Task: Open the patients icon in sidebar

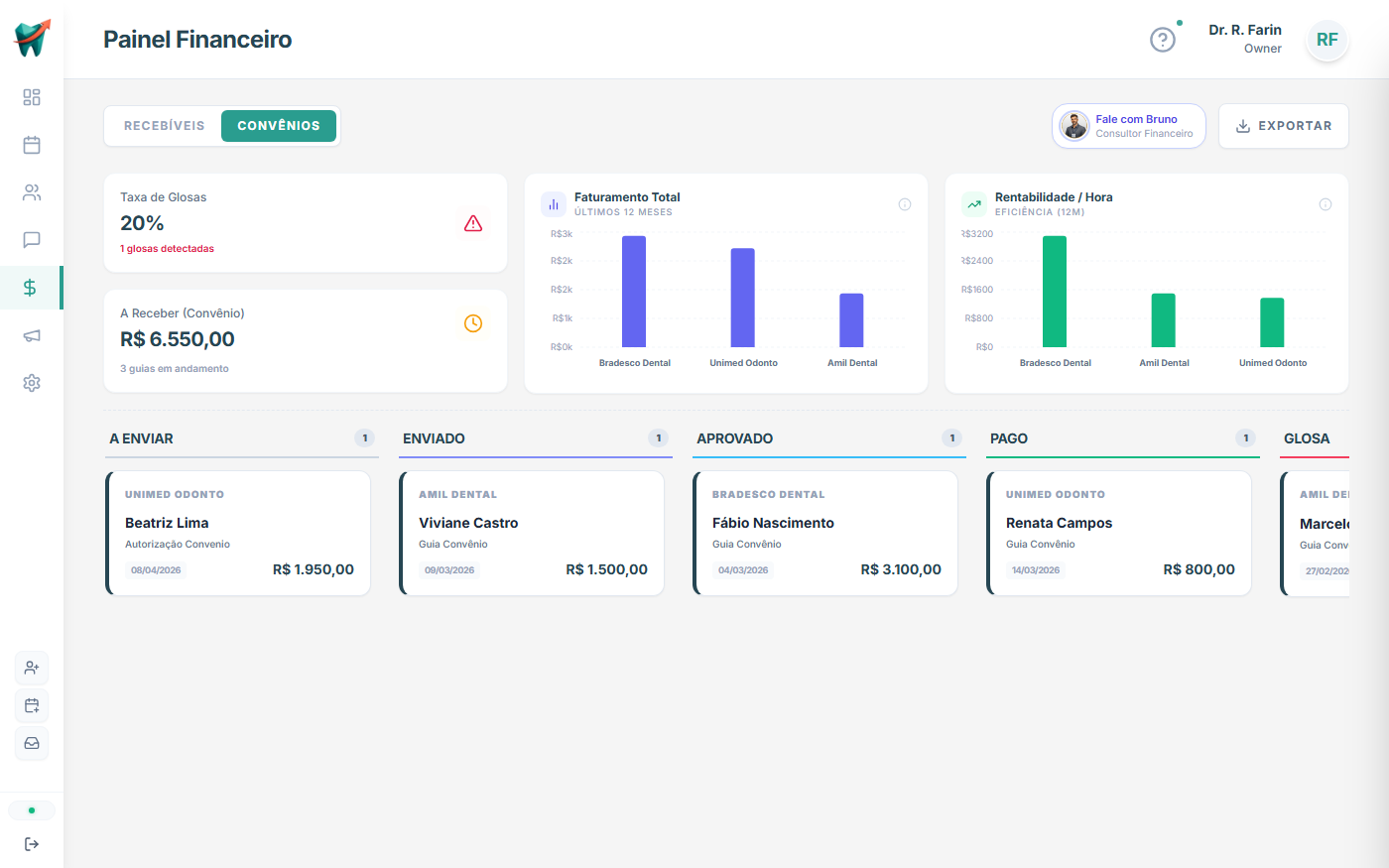Action: [x=32, y=192]
